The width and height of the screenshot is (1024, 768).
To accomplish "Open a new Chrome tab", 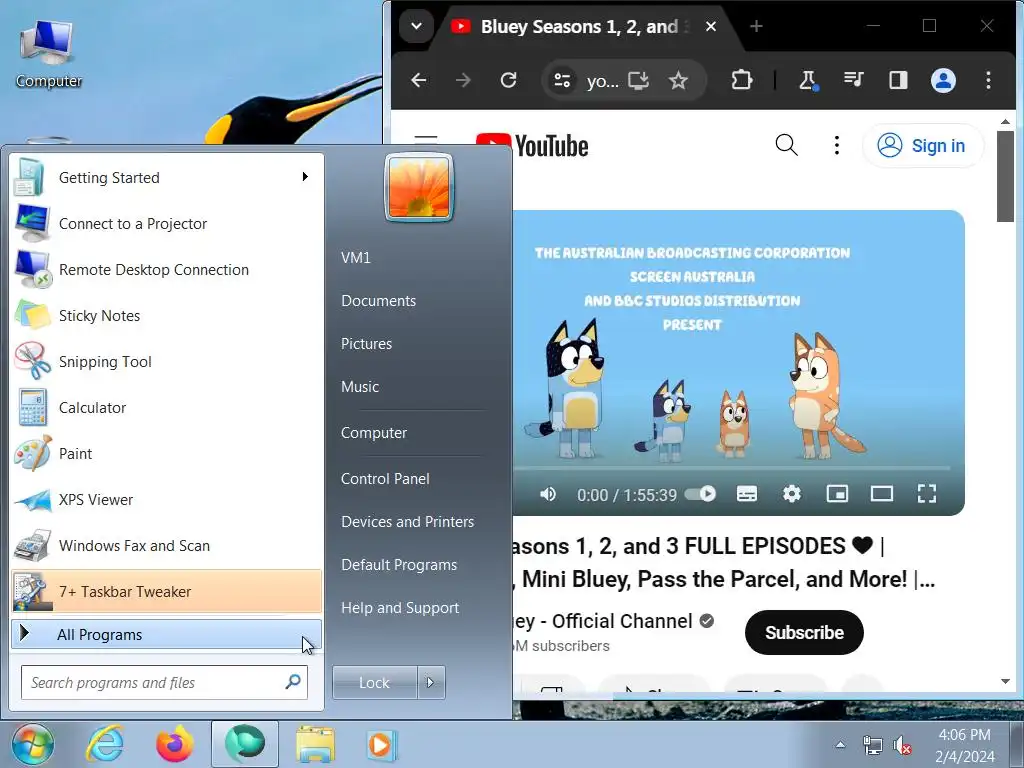I will [756, 26].
